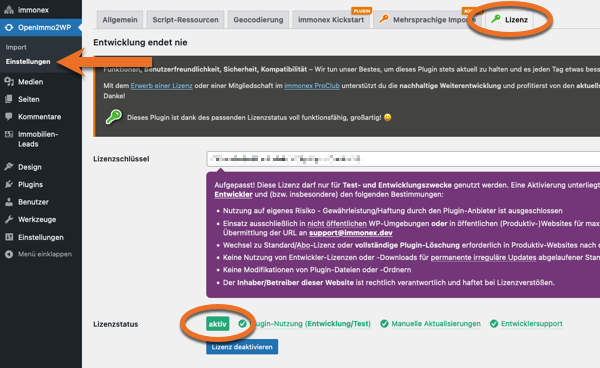Open Import submenu item
Screen dimensions: 600x368
tap(16, 47)
